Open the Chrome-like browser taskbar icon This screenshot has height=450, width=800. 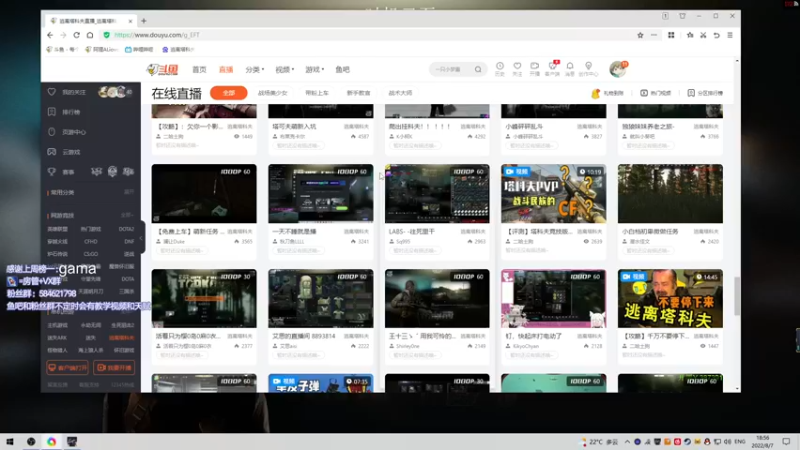pyautogui.click(x=52, y=442)
